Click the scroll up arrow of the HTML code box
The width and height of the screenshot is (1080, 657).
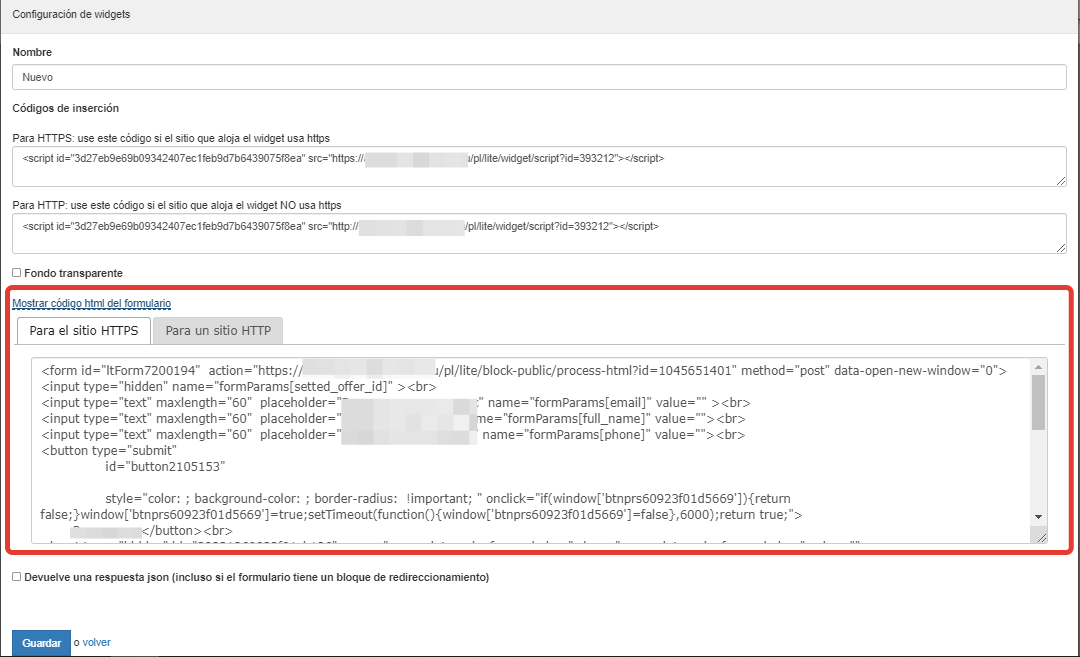[1038, 367]
